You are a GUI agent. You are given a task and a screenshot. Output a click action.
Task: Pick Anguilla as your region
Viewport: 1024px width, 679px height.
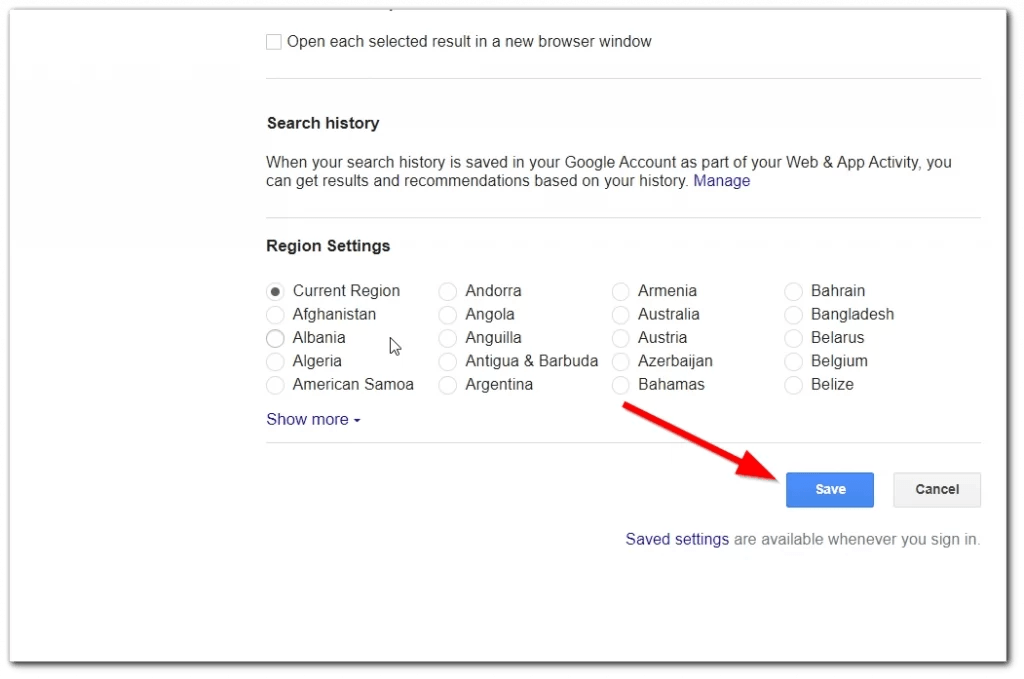[447, 338]
